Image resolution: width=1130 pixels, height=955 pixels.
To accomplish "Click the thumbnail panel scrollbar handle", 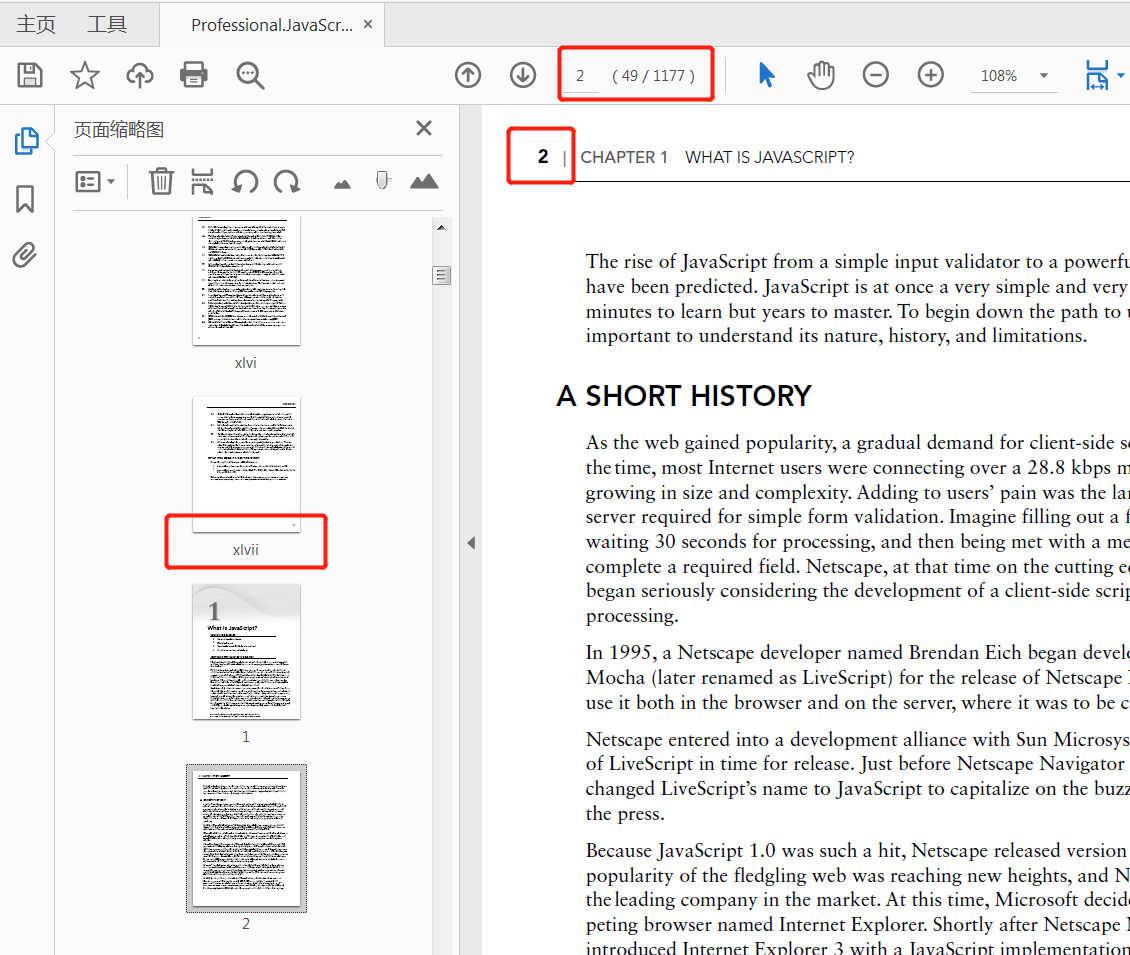I will (x=442, y=275).
